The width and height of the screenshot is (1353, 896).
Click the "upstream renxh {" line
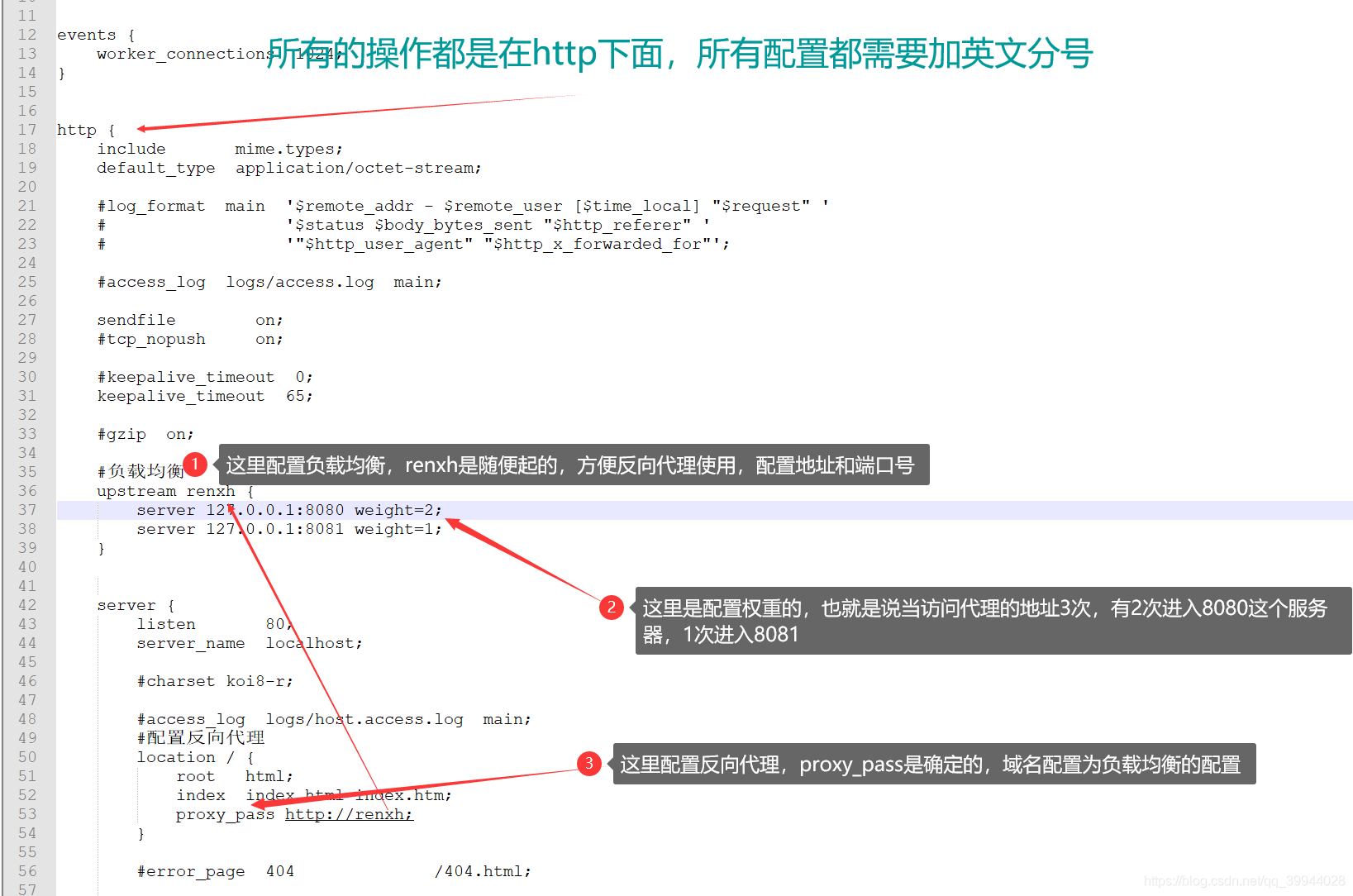[175, 491]
